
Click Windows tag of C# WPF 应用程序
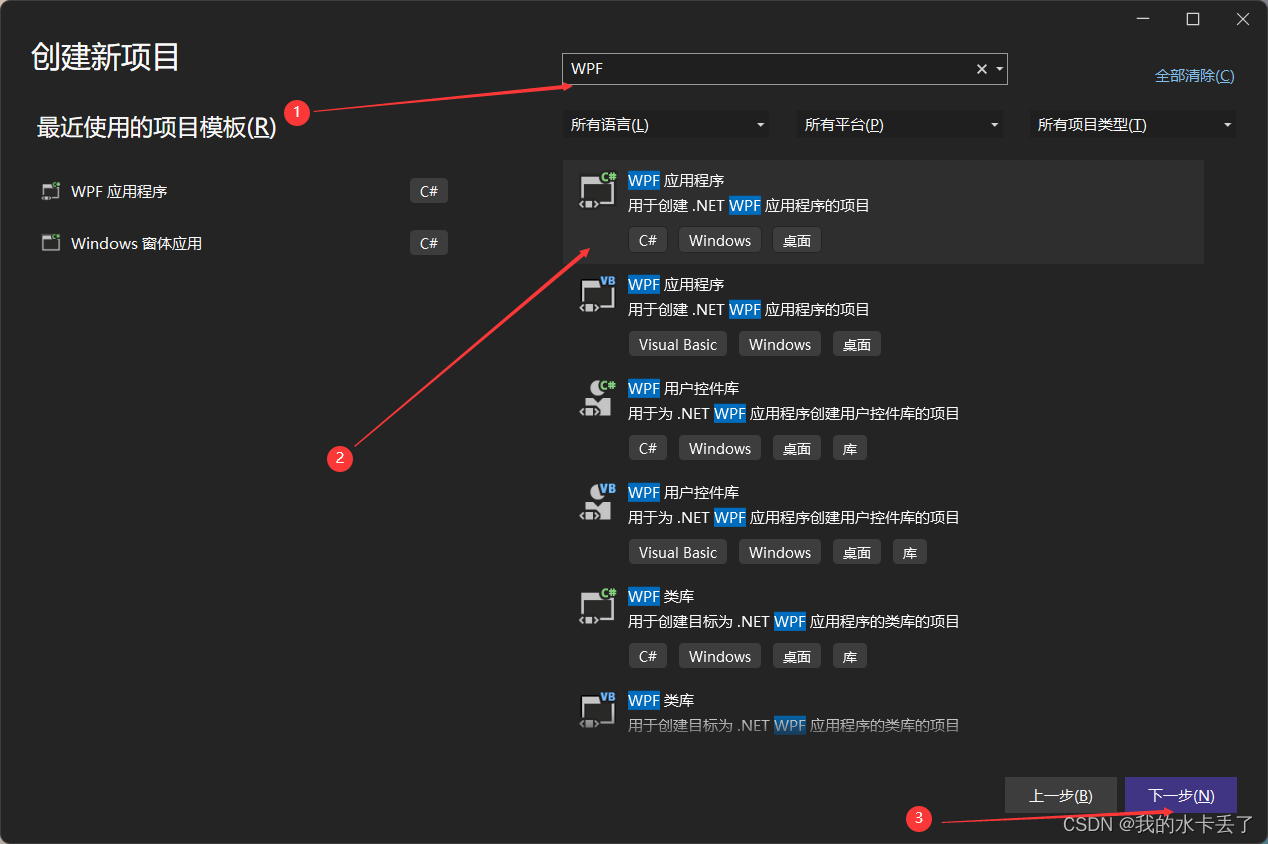pyautogui.click(x=720, y=240)
